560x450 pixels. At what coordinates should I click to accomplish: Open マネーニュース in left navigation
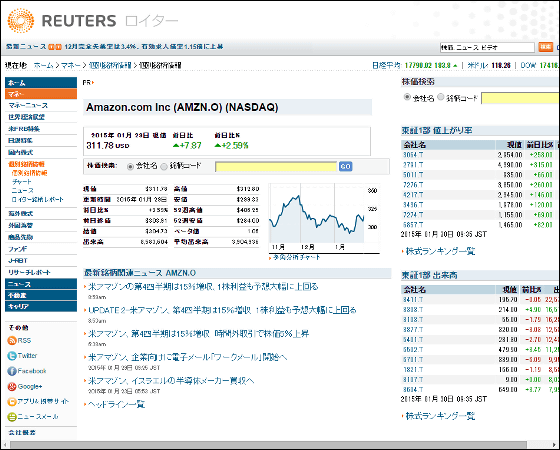coord(28,106)
